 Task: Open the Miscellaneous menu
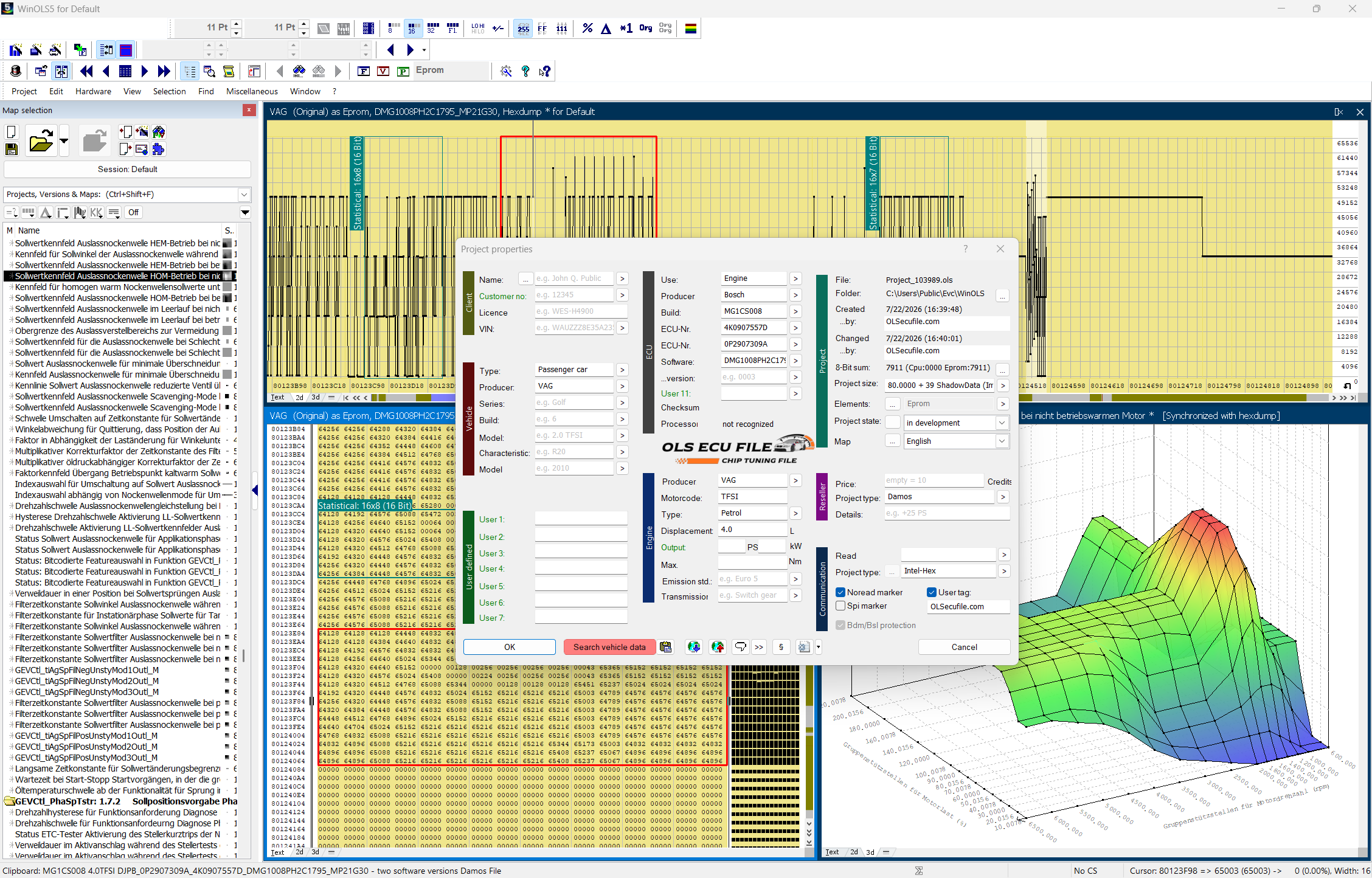(252, 91)
